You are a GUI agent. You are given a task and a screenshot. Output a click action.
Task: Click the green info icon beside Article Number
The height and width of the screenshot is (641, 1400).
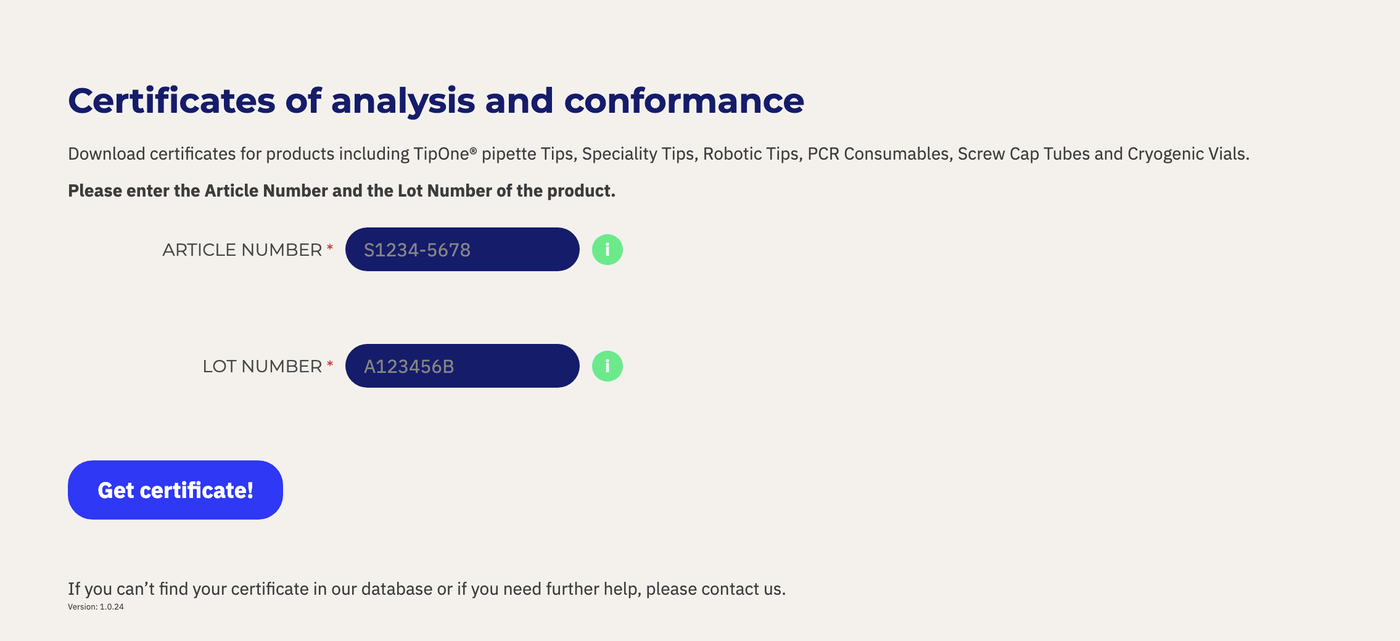(607, 249)
